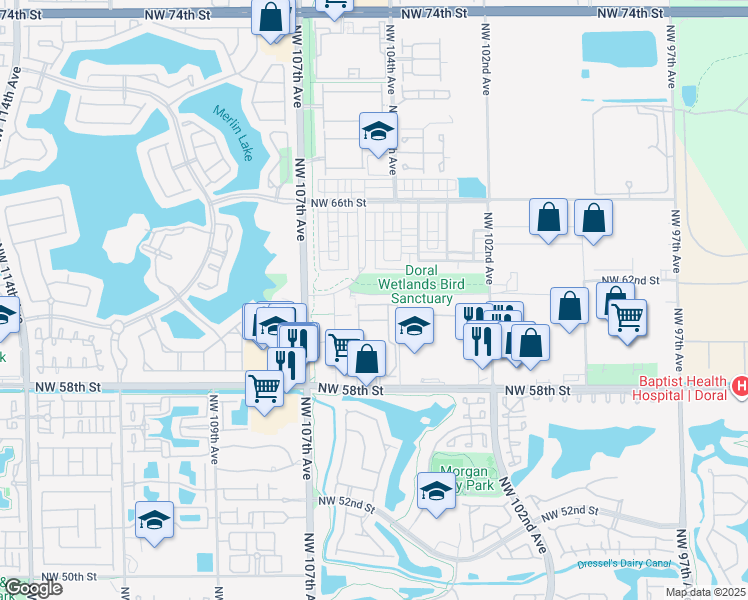Open school marker beside NW 104th Ave
This screenshot has height=600, width=748.
point(378,133)
